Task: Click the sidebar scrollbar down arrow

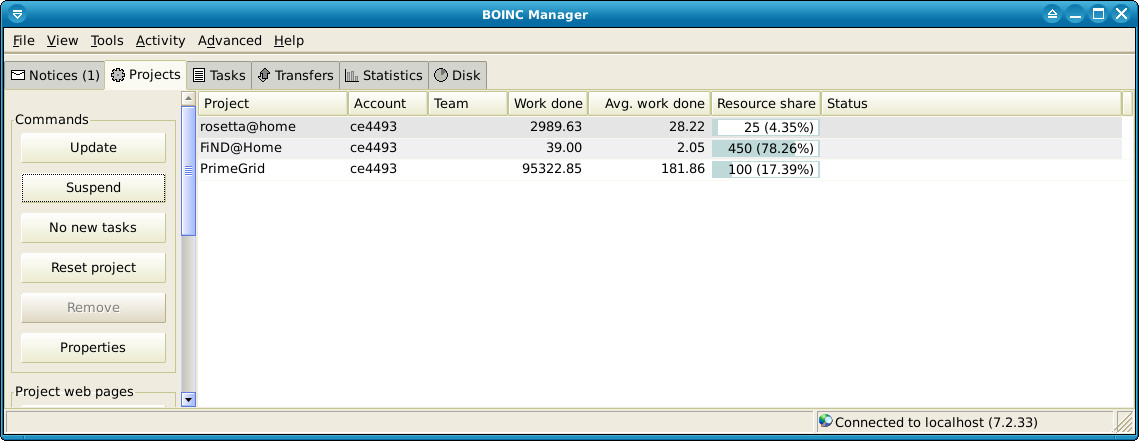Action: tap(189, 399)
